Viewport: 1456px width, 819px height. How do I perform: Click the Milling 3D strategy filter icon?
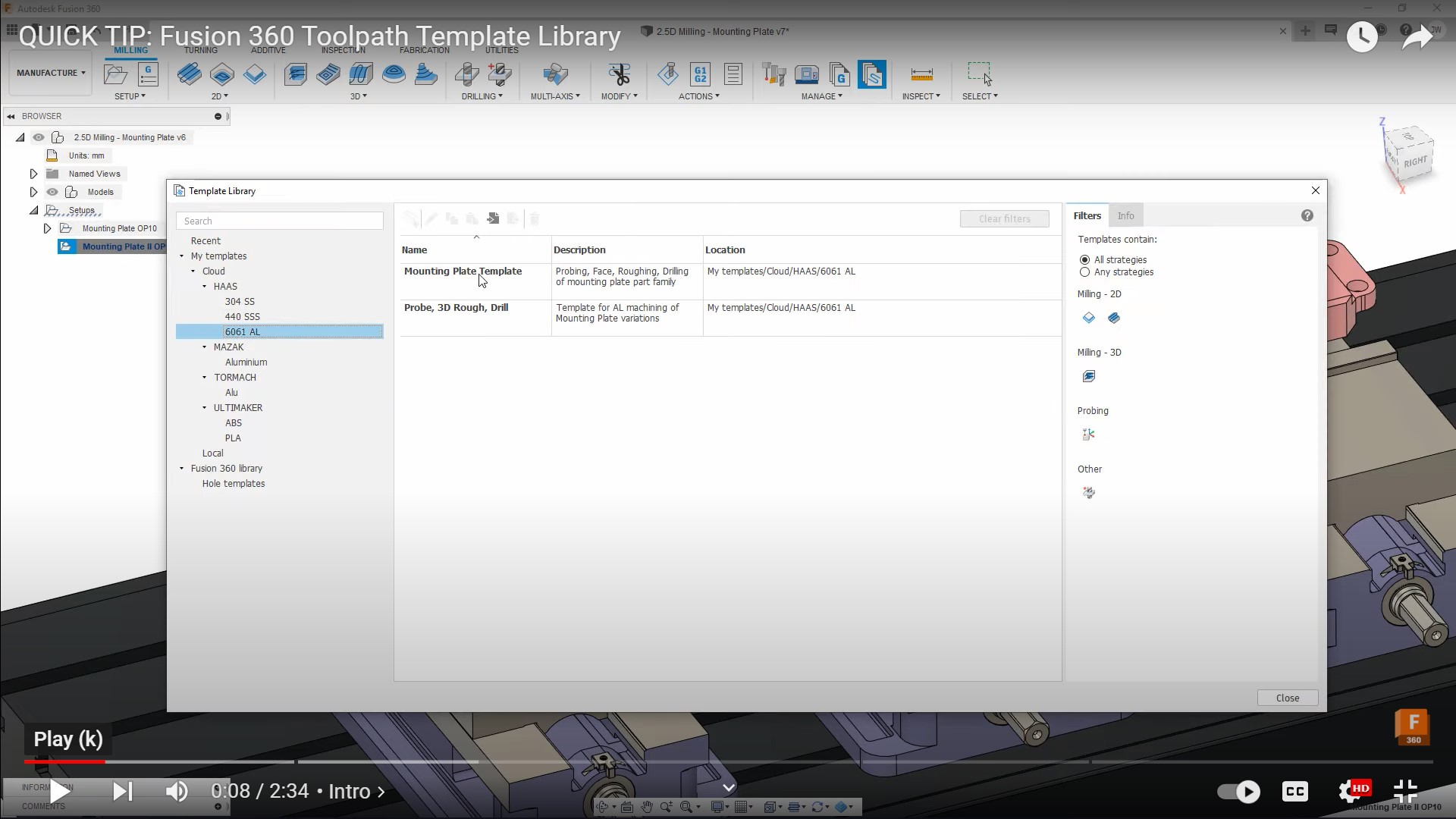1089,376
